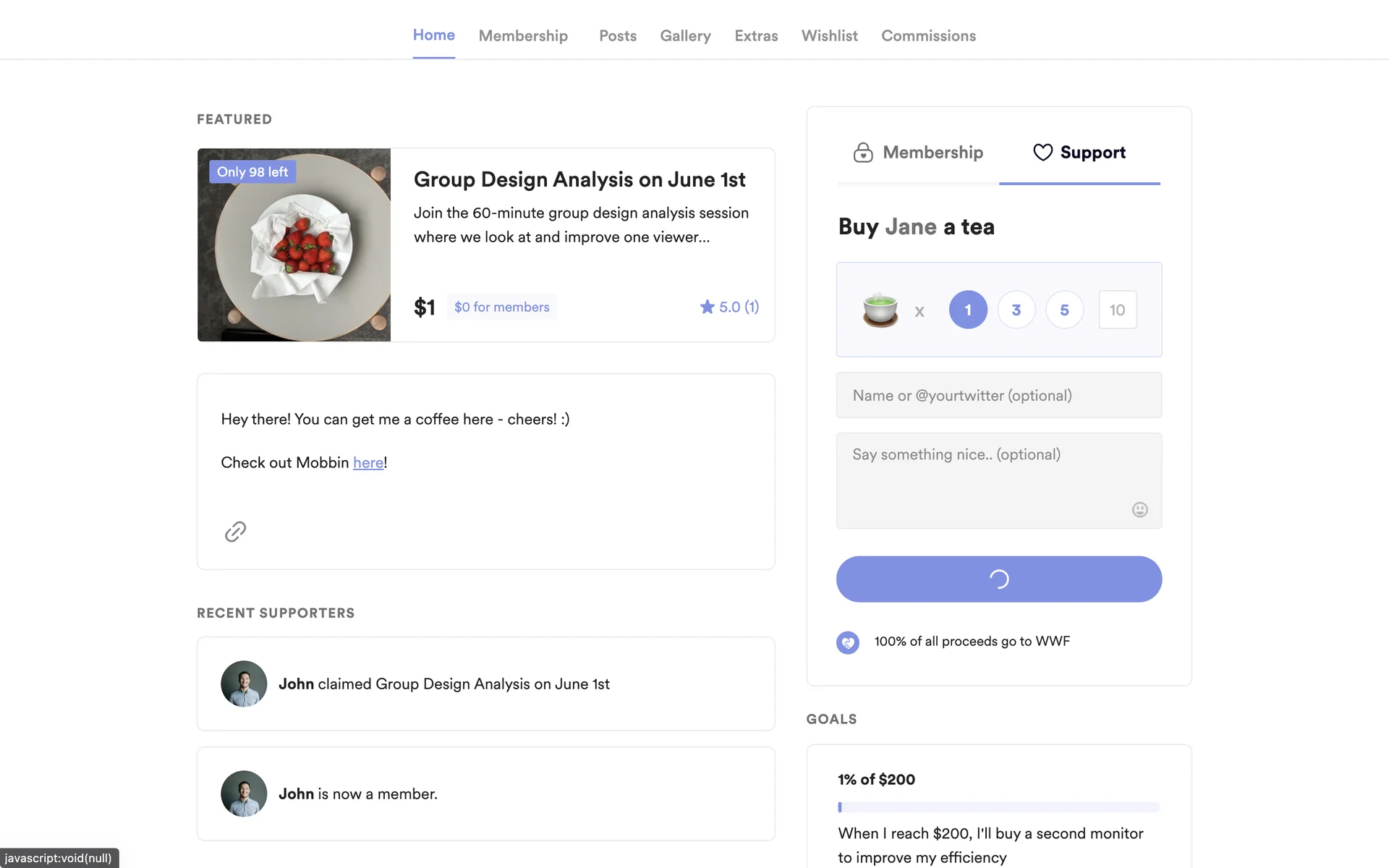Click the loading support button

coord(998,579)
